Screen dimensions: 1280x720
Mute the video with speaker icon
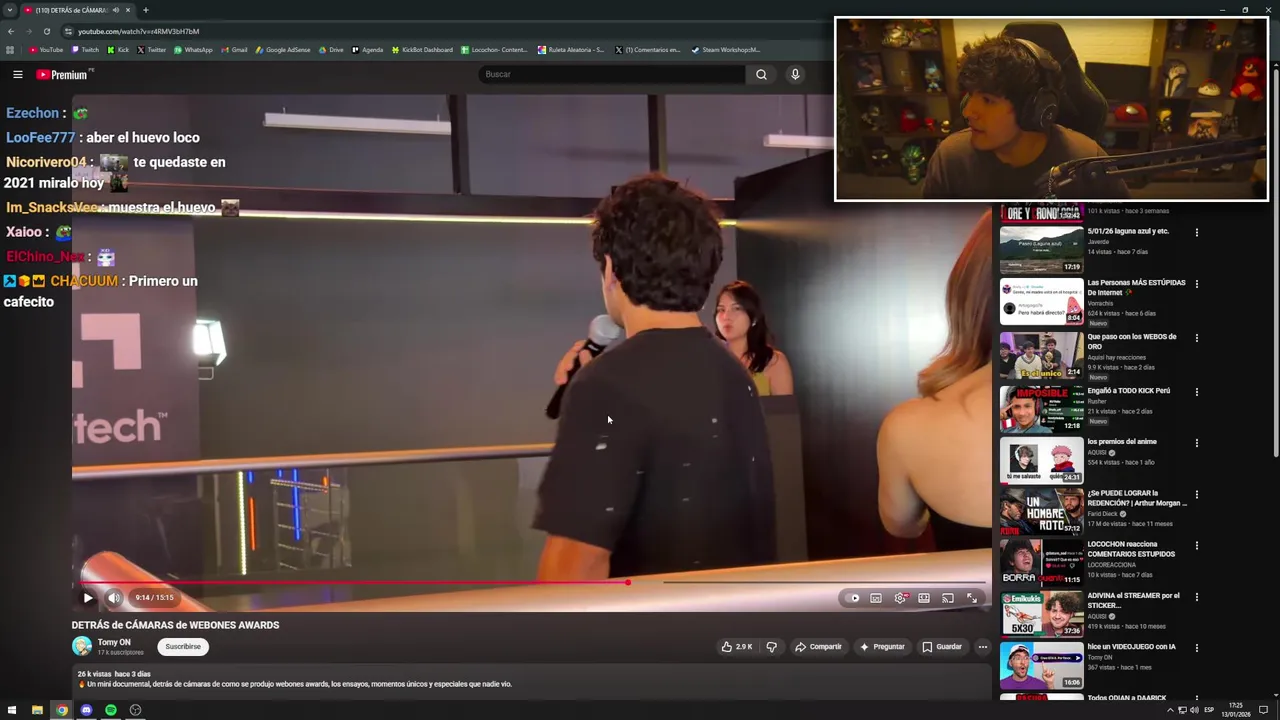tap(114, 598)
